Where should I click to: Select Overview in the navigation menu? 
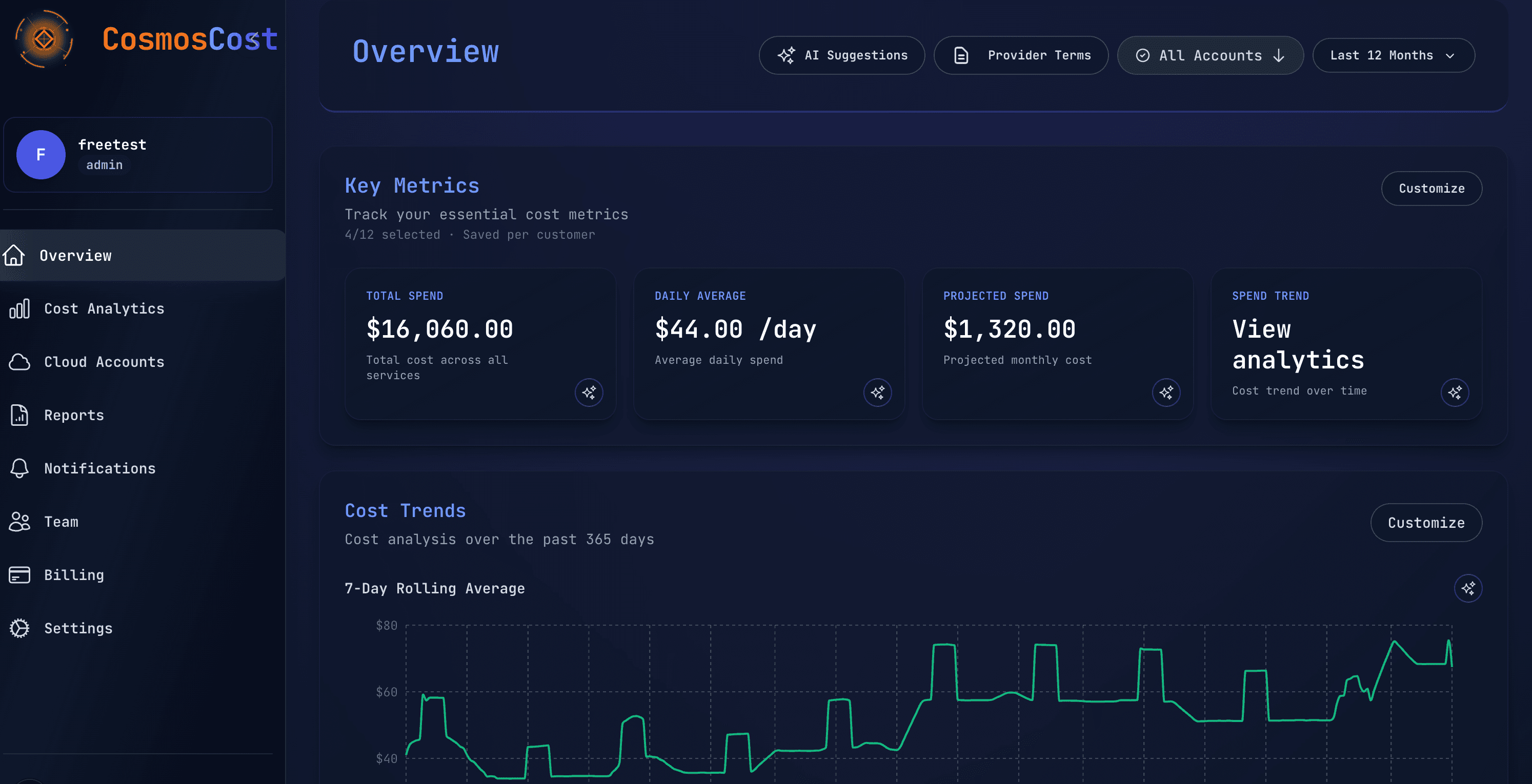[x=75, y=255]
